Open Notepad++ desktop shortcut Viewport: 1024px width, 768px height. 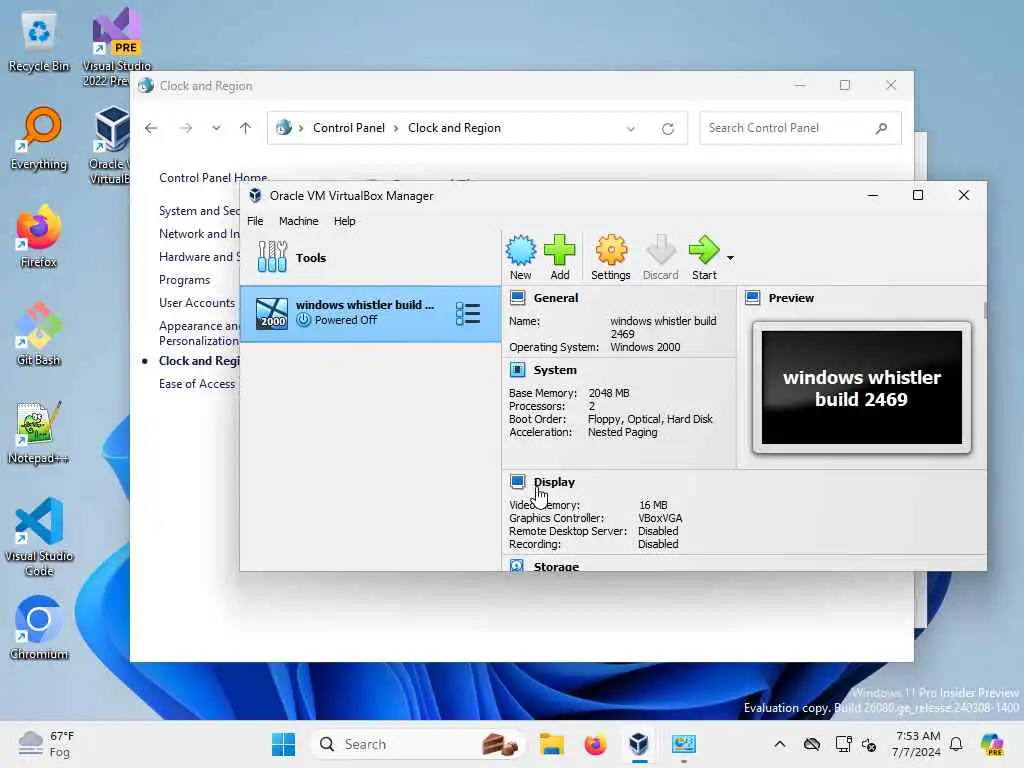[x=39, y=432]
